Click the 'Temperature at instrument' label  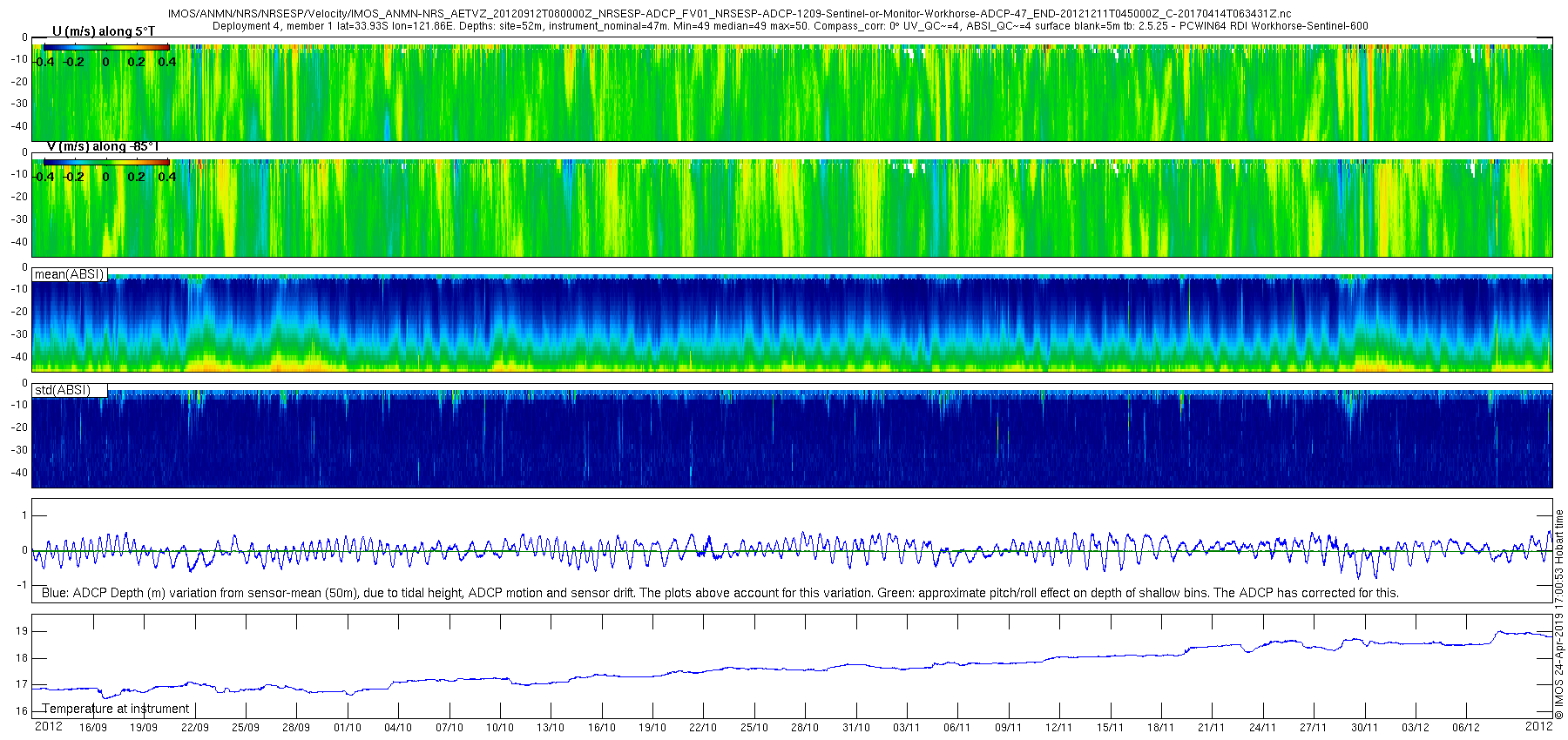coord(116,709)
